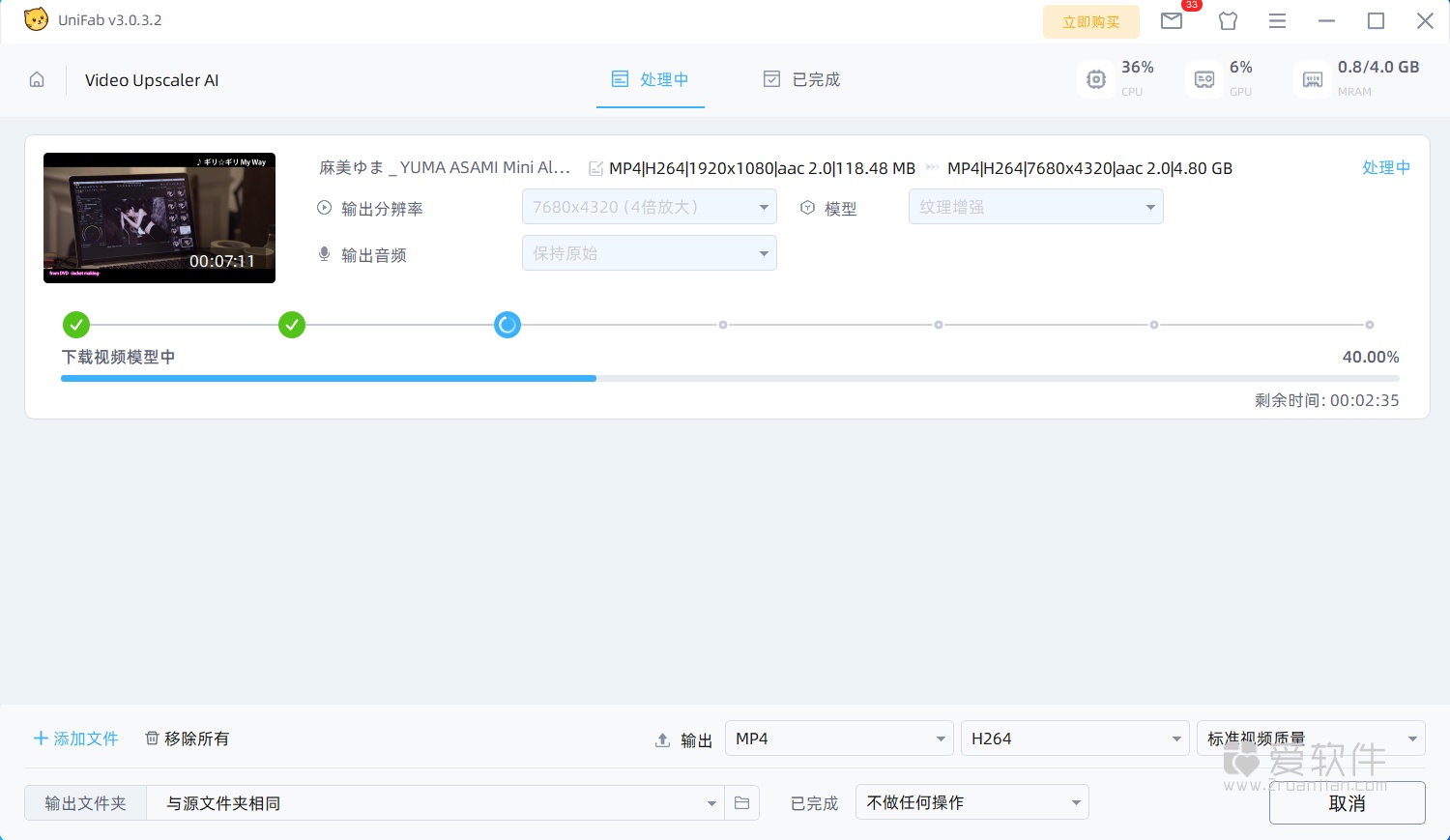Click the upload-style 输出 output icon
Screen dimensions: 1450x840
point(663,739)
